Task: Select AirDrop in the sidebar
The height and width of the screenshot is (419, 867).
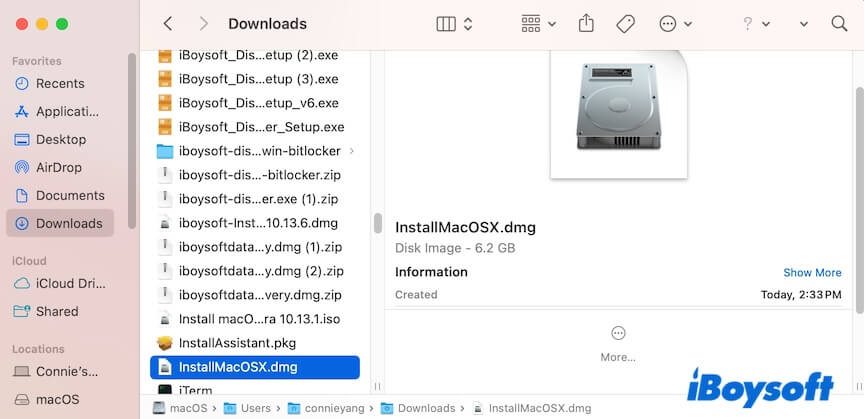Action: (58, 167)
